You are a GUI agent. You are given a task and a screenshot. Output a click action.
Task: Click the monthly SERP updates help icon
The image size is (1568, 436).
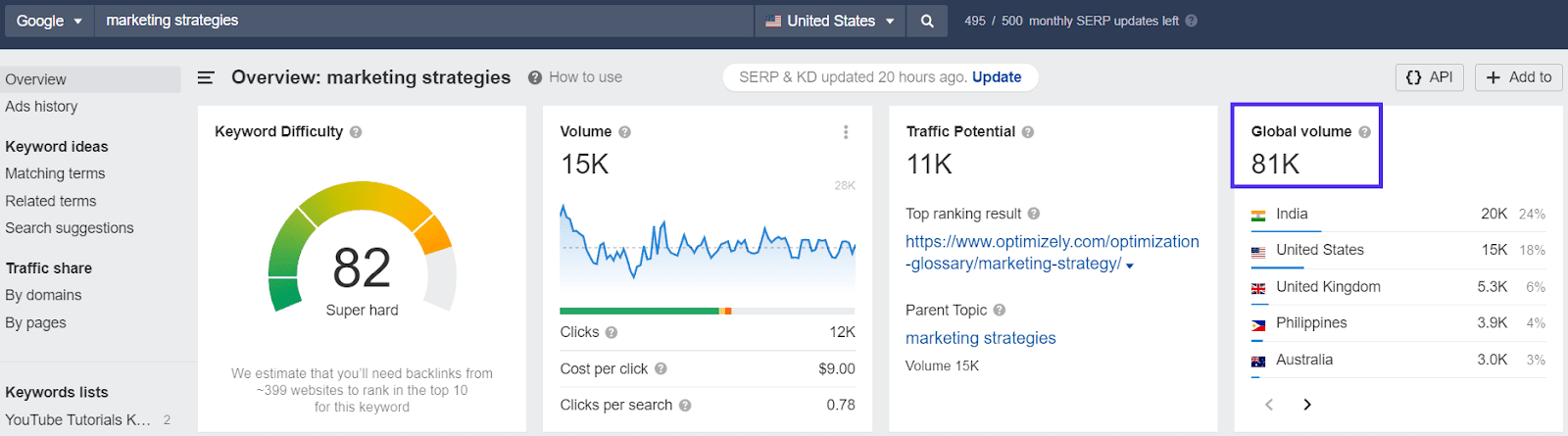1192,21
